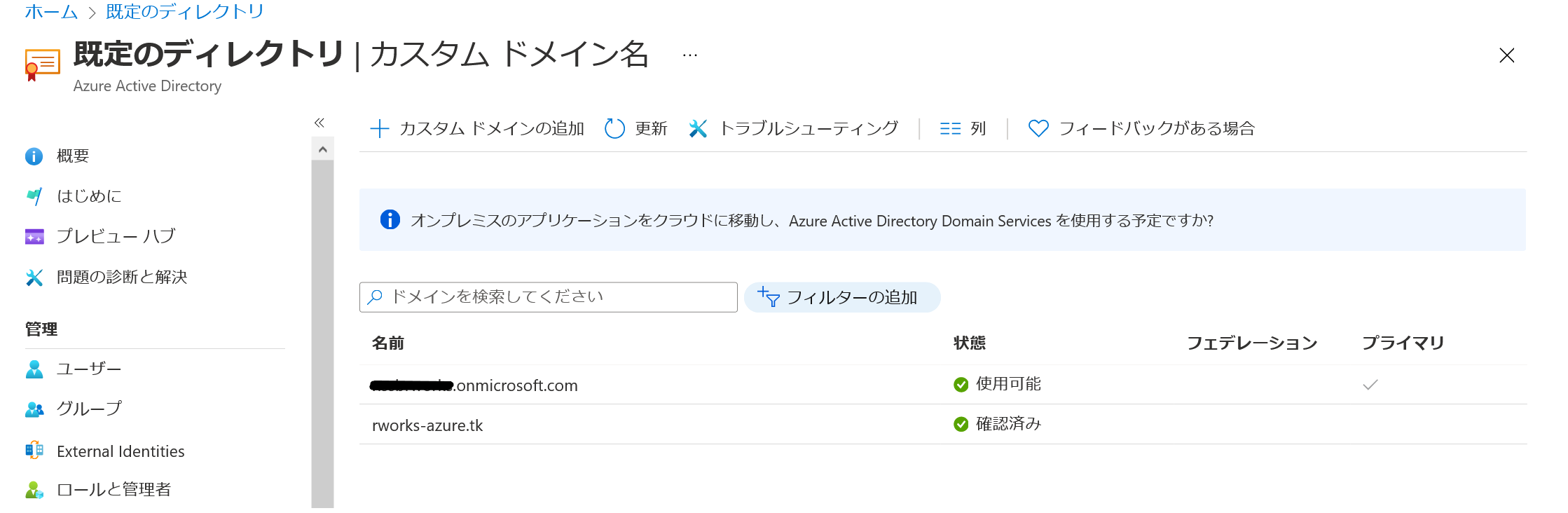1568x513 pixels.
Task: Click the ユーザー person icon
Action: (34, 369)
